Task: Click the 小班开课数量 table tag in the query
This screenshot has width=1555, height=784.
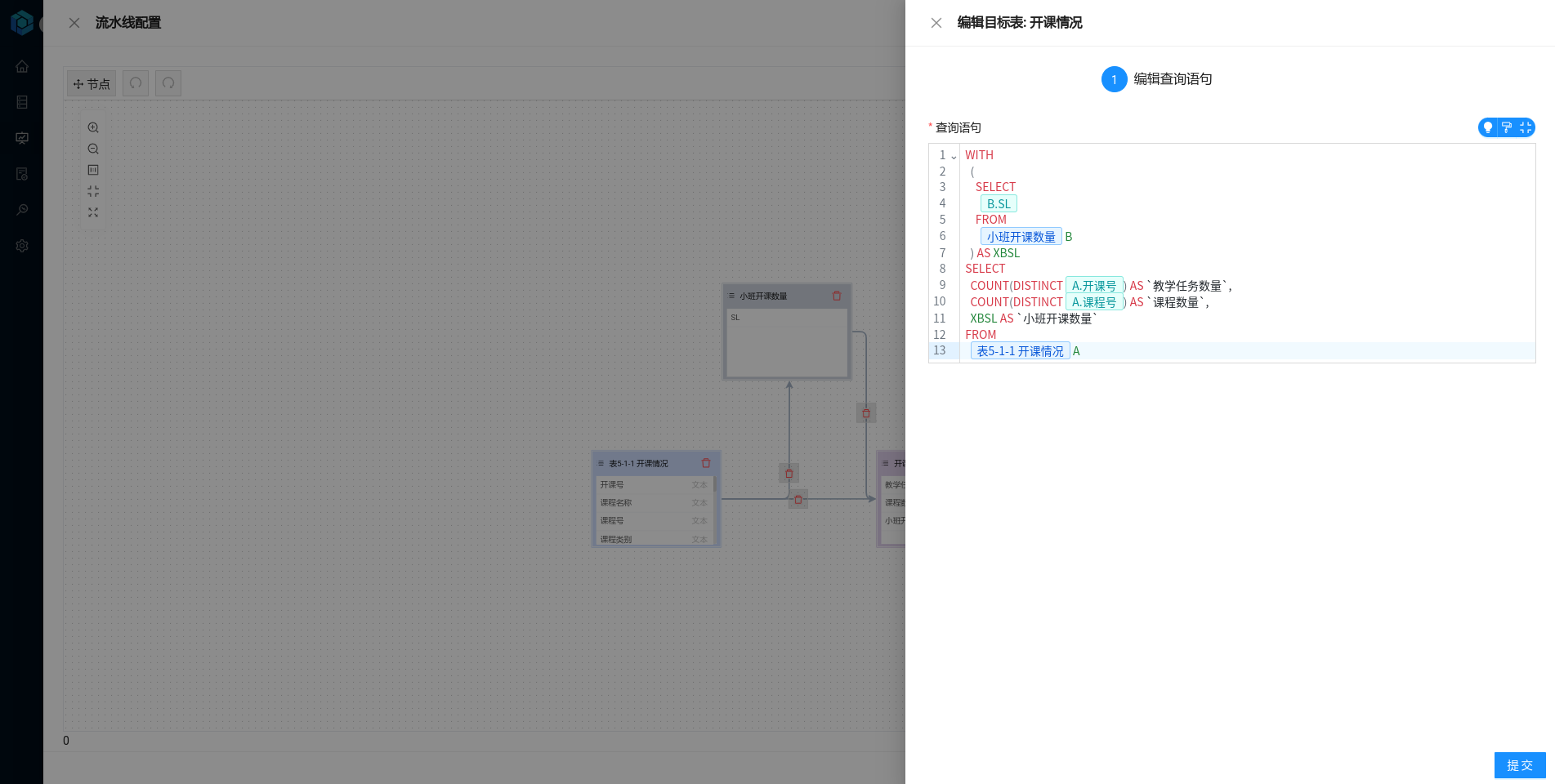Action: (x=1021, y=236)
